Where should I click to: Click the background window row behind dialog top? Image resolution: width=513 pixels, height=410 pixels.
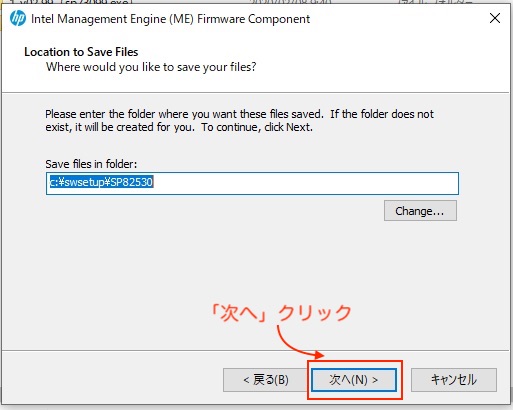point(256,2)
